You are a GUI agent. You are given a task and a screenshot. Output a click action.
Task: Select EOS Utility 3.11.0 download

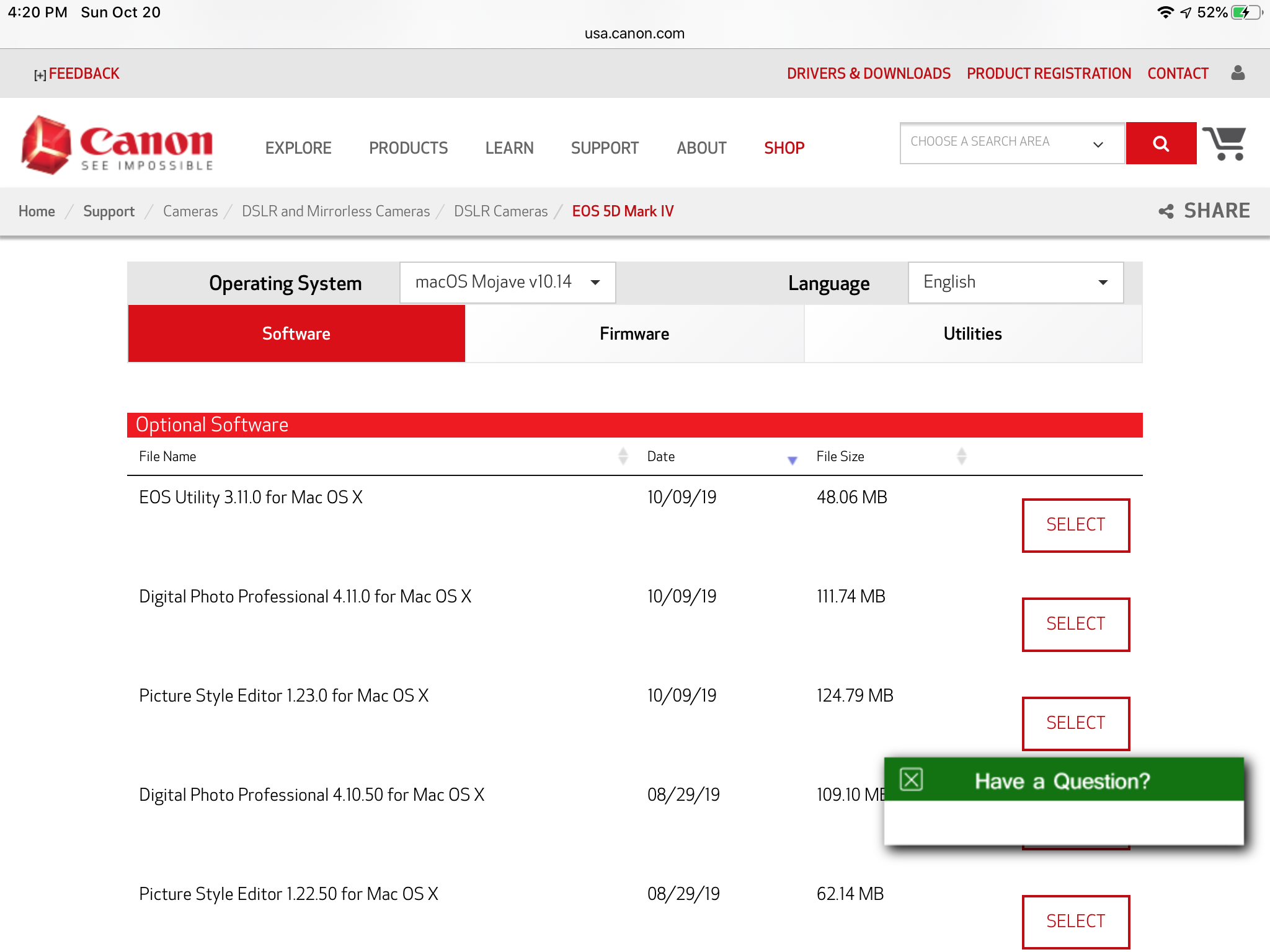(1075, 525)
